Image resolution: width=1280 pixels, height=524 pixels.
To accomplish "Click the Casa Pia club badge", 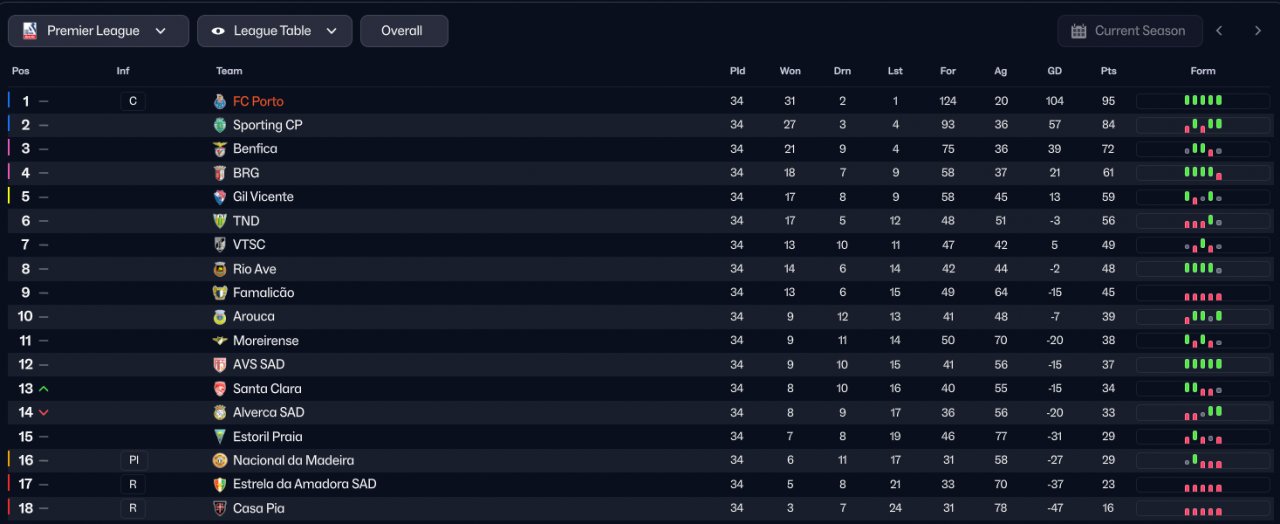I will pyautogui.click(x=220, y=508).
